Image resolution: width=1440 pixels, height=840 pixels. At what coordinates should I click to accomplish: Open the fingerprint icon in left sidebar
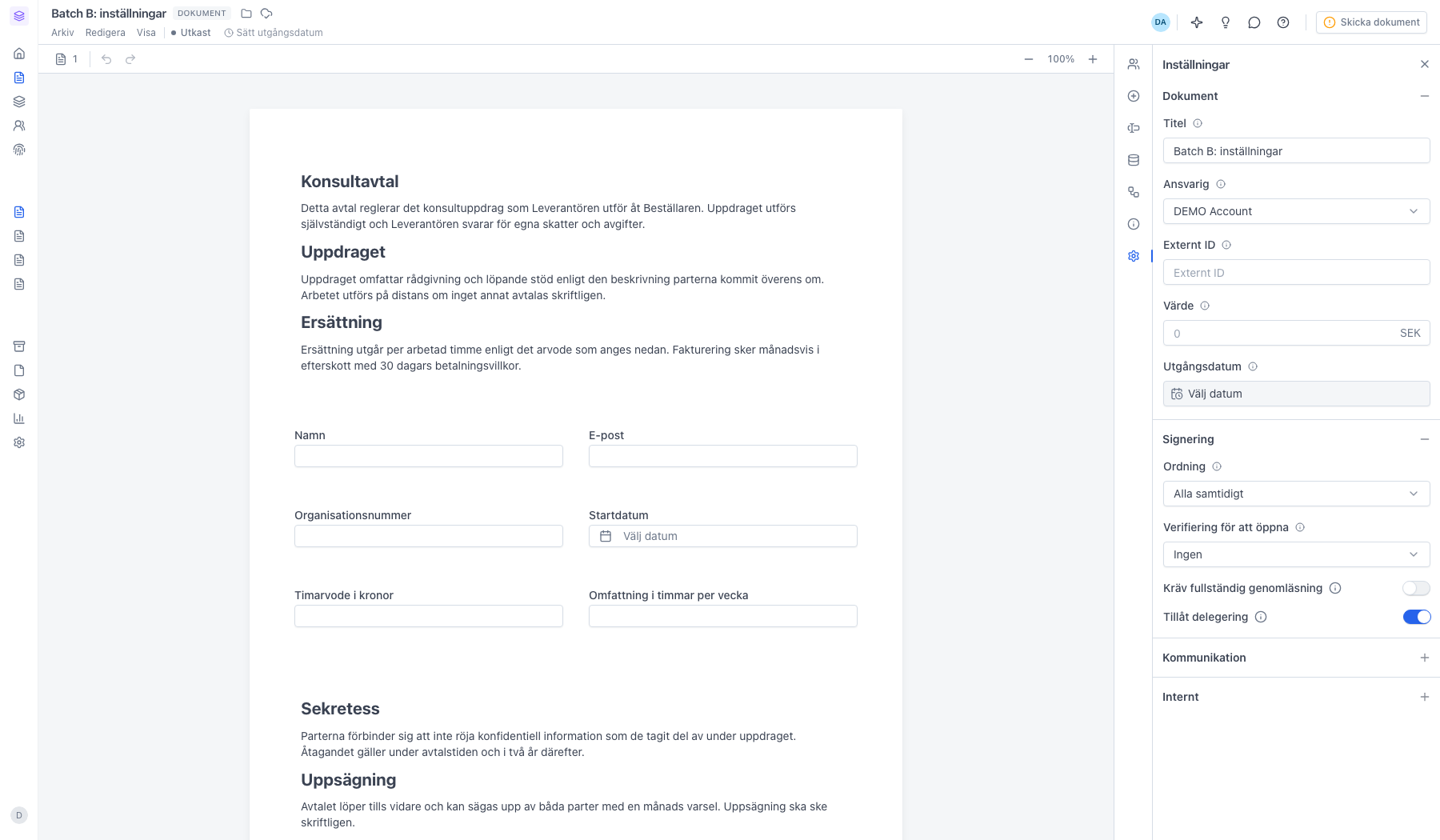click(x=19, y=150)
